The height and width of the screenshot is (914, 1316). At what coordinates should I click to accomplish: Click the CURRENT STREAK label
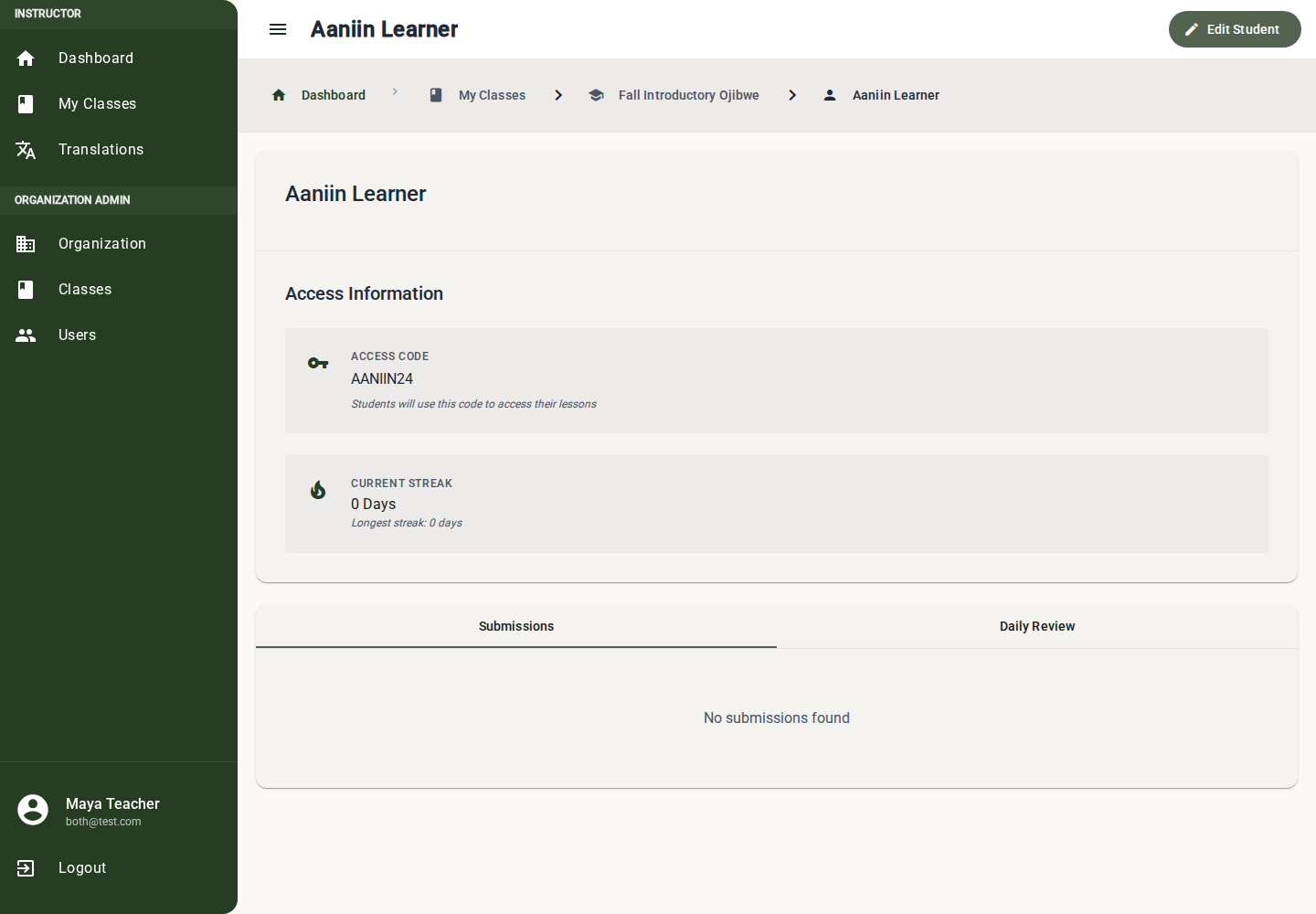(401, 484)
